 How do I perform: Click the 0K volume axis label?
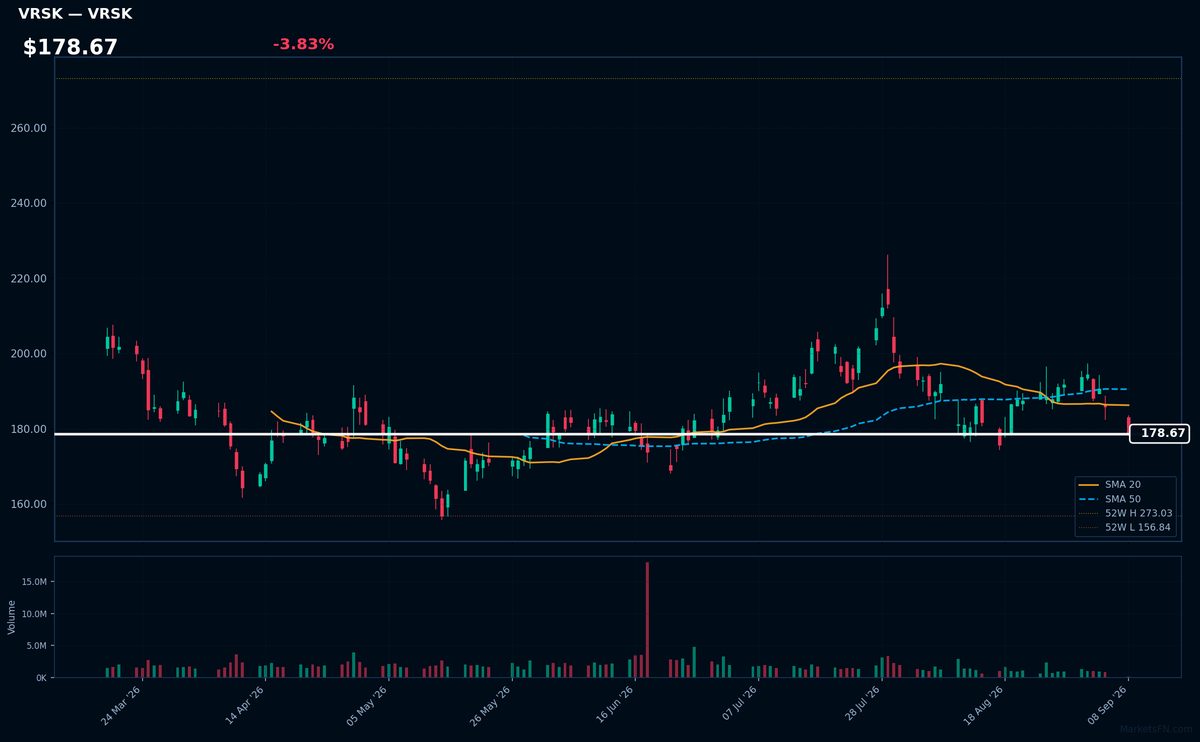pyautogui.click(x=42, y=678)
